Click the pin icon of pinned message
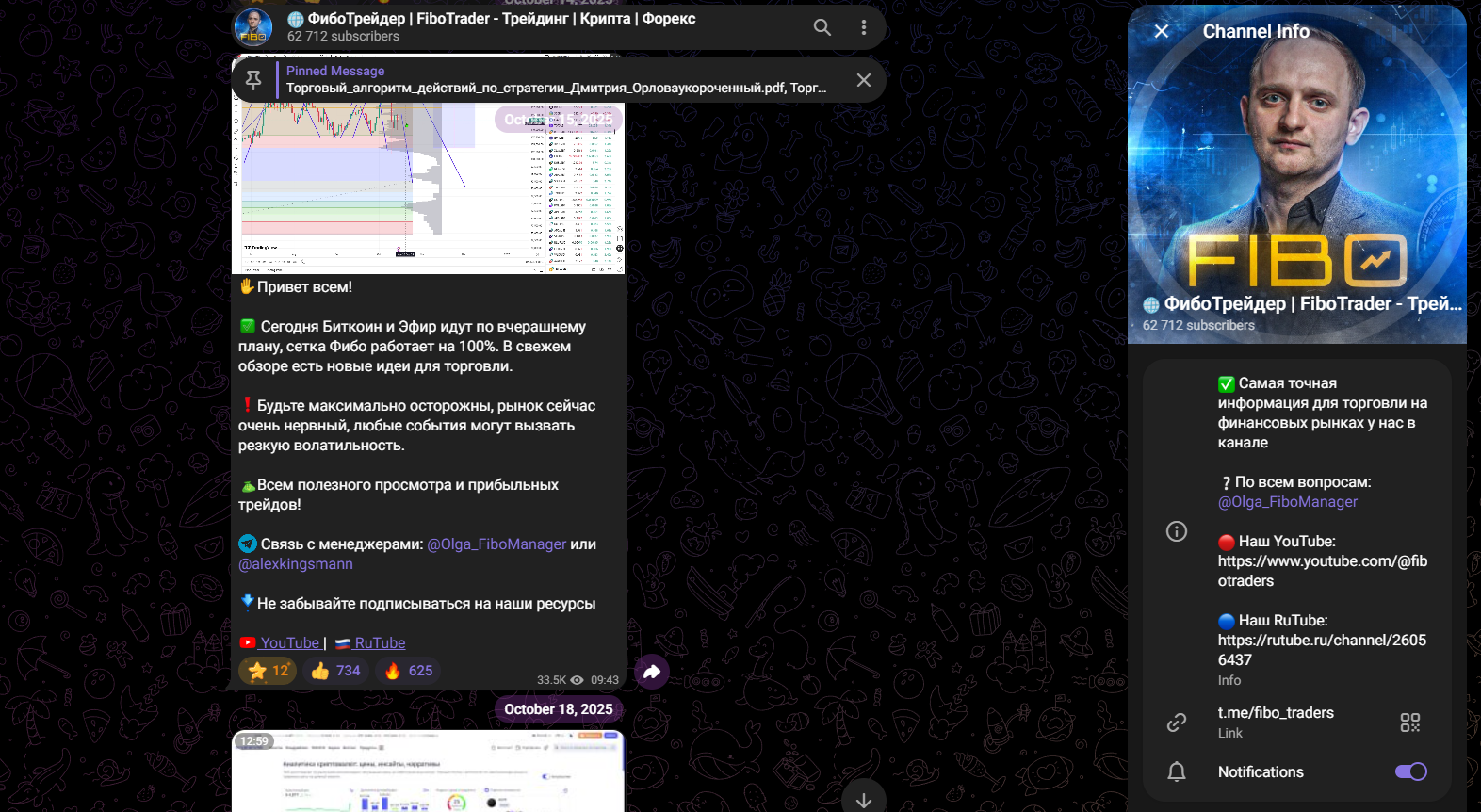 (253, 80)
